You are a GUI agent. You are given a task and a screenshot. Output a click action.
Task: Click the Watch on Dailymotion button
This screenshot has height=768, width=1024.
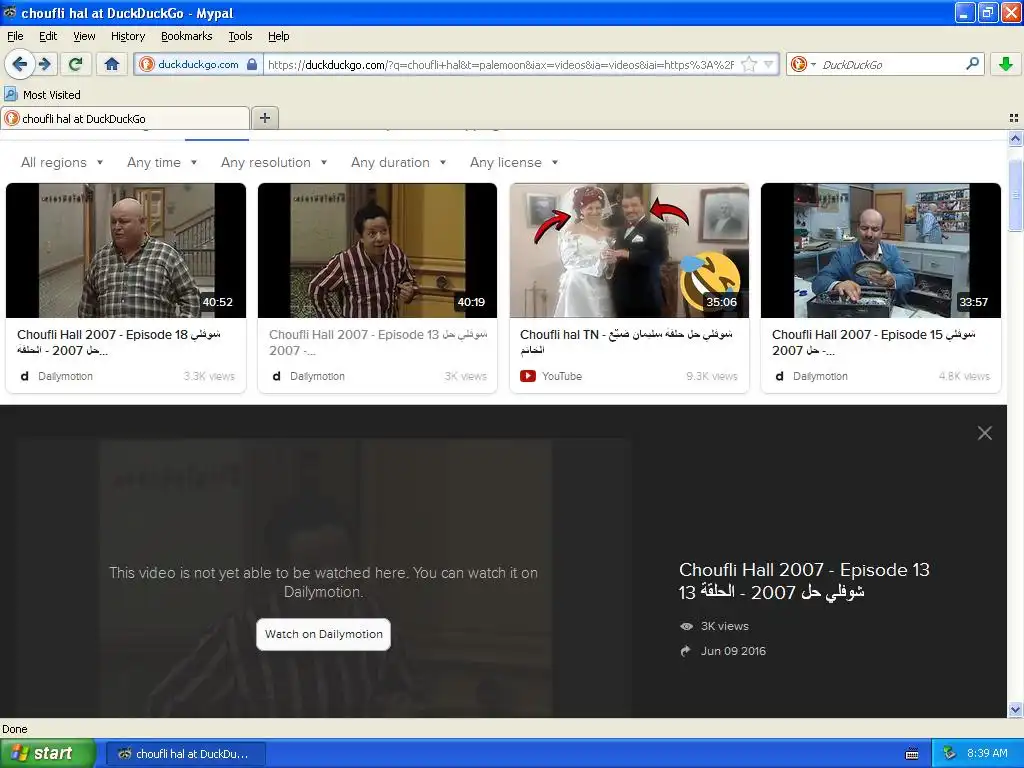click(x=323, y=634)
